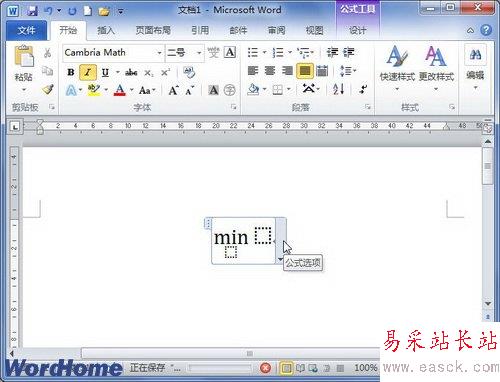Screen dimensions: 500x382
Task: Open the font size dropdown
Action: [x=199, y=53]
